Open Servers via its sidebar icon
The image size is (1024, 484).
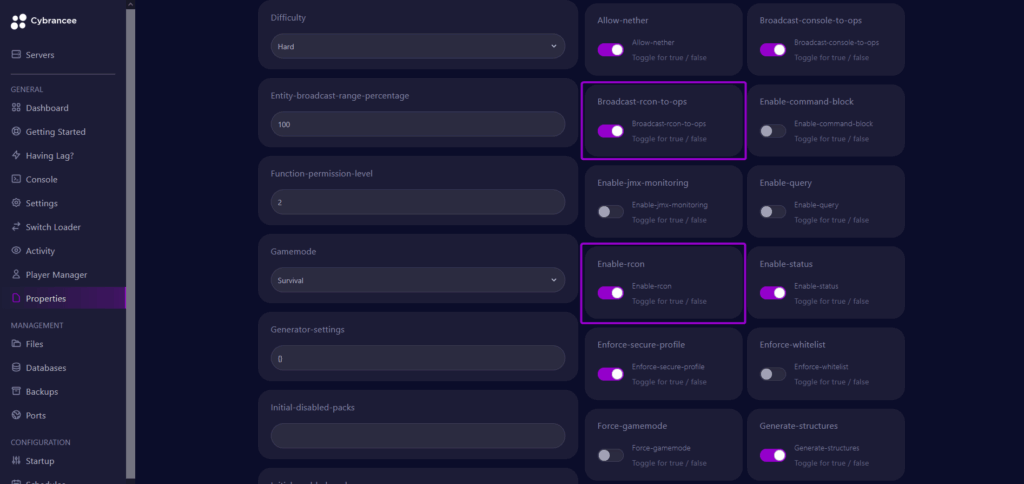16,55
